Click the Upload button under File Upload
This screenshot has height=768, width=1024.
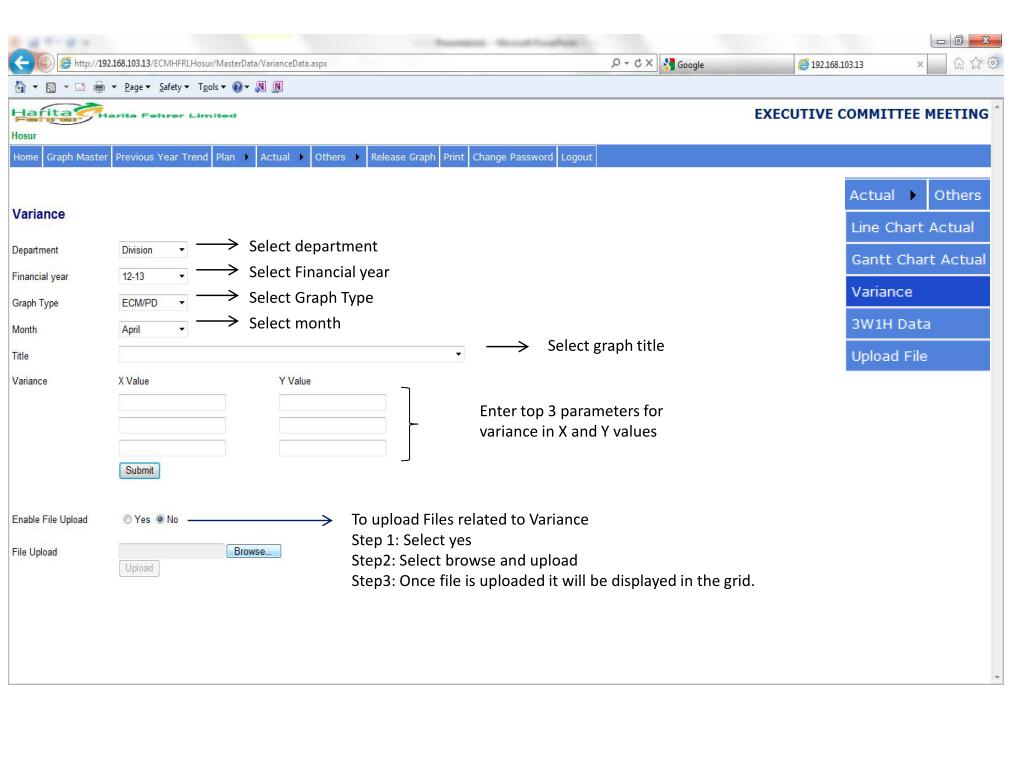(x=139, y=568)
